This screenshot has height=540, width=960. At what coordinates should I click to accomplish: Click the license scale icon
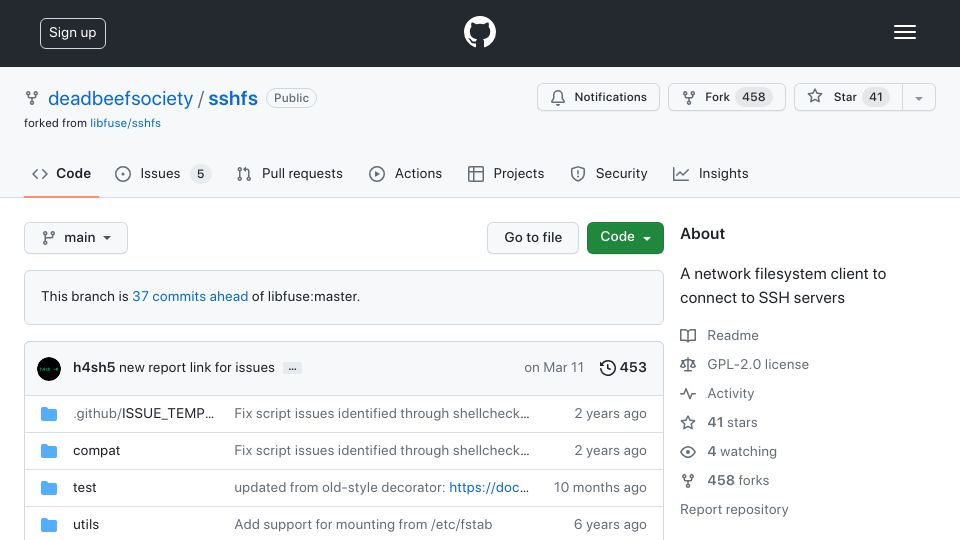pos(688,364)
